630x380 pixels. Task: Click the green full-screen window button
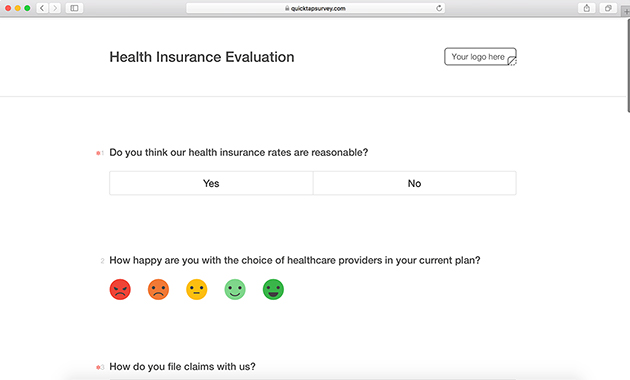pyautogui.click(x=27, y=8)
